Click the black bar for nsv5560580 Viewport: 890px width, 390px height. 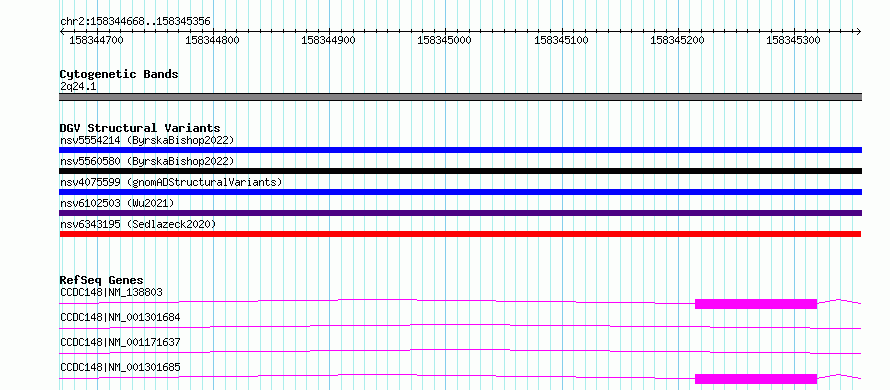pyautogui.click(x=460, y=171)
